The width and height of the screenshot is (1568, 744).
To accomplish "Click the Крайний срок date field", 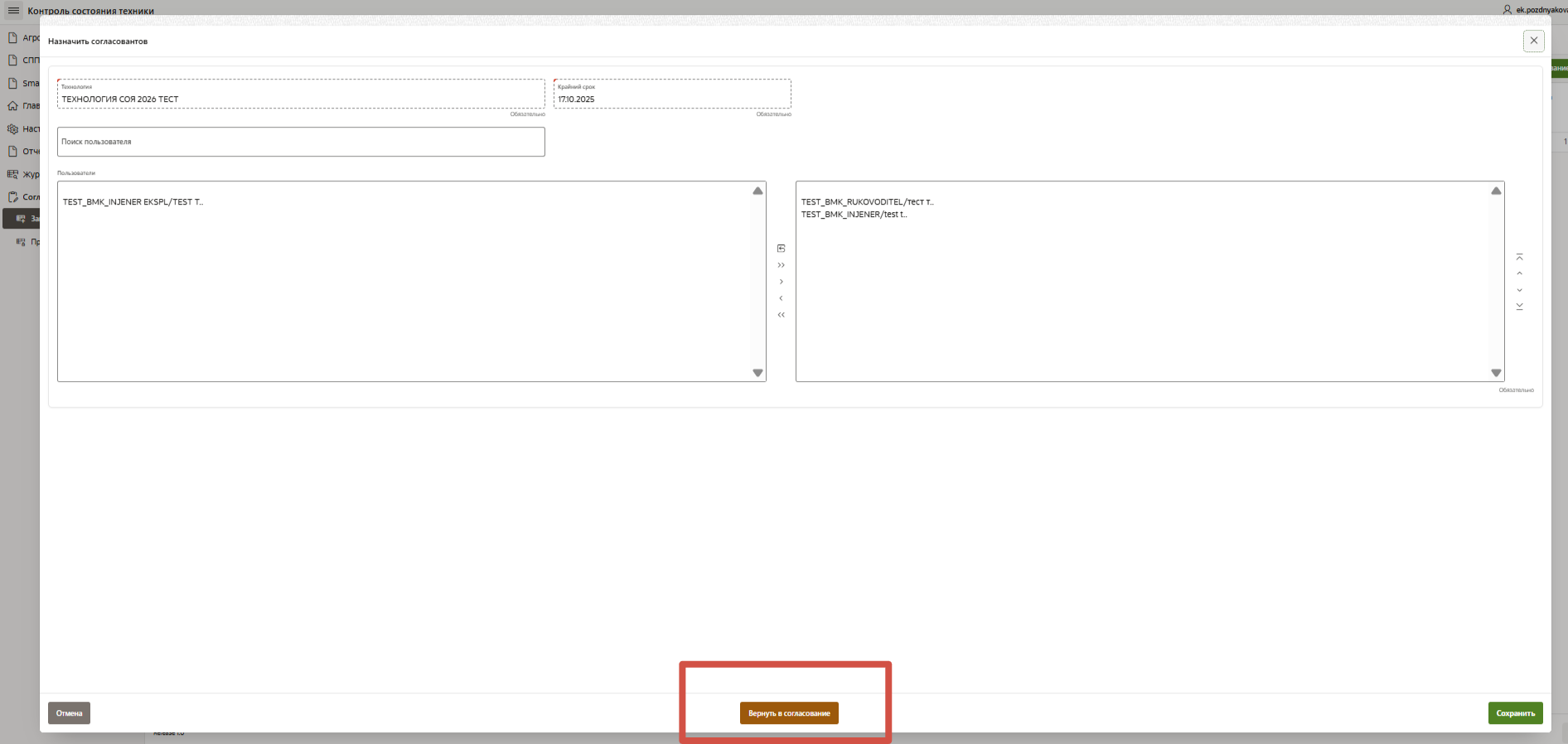I will (671, 99).
